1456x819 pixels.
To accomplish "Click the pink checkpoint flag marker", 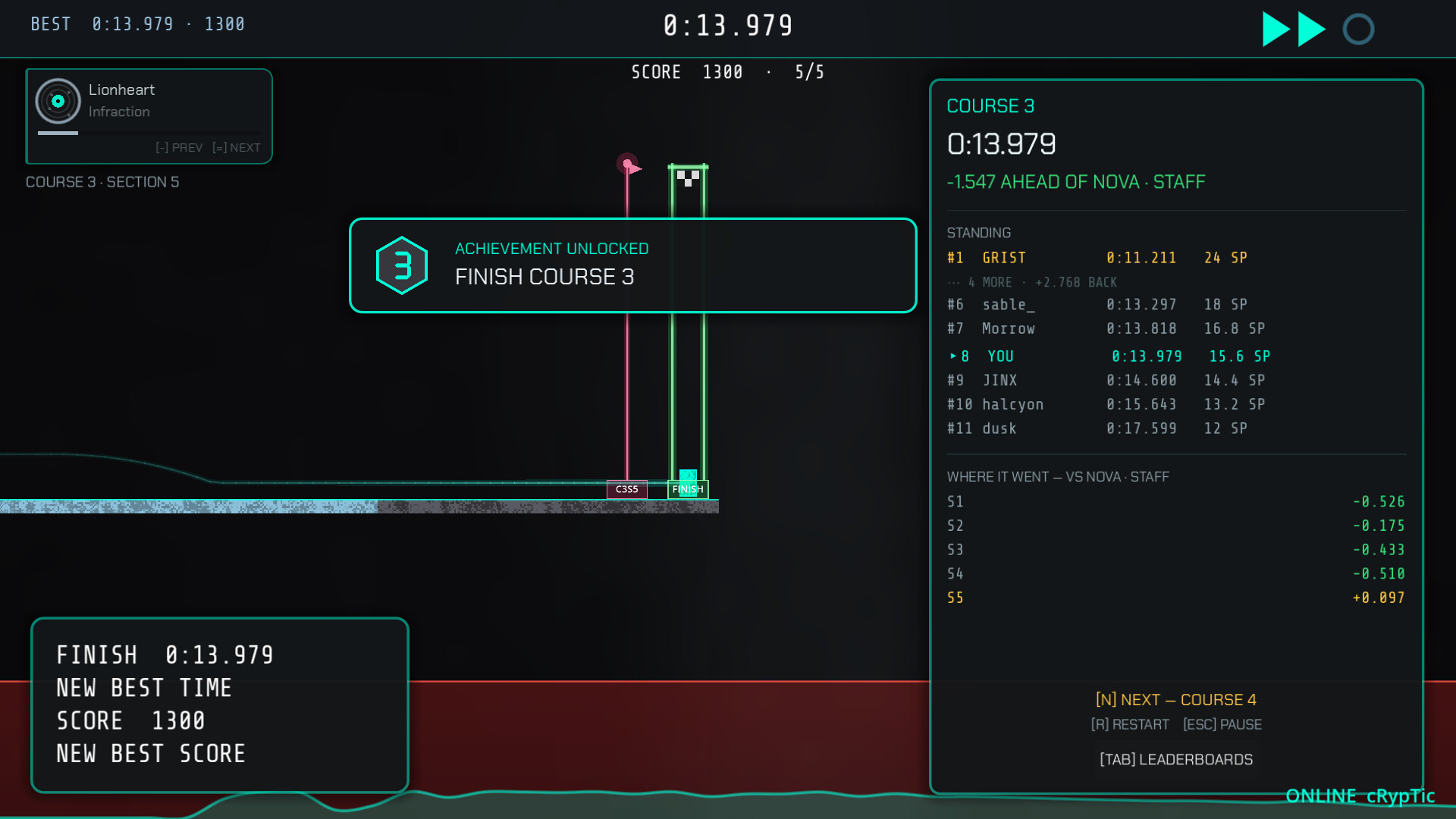I will (x=629, y=165).
